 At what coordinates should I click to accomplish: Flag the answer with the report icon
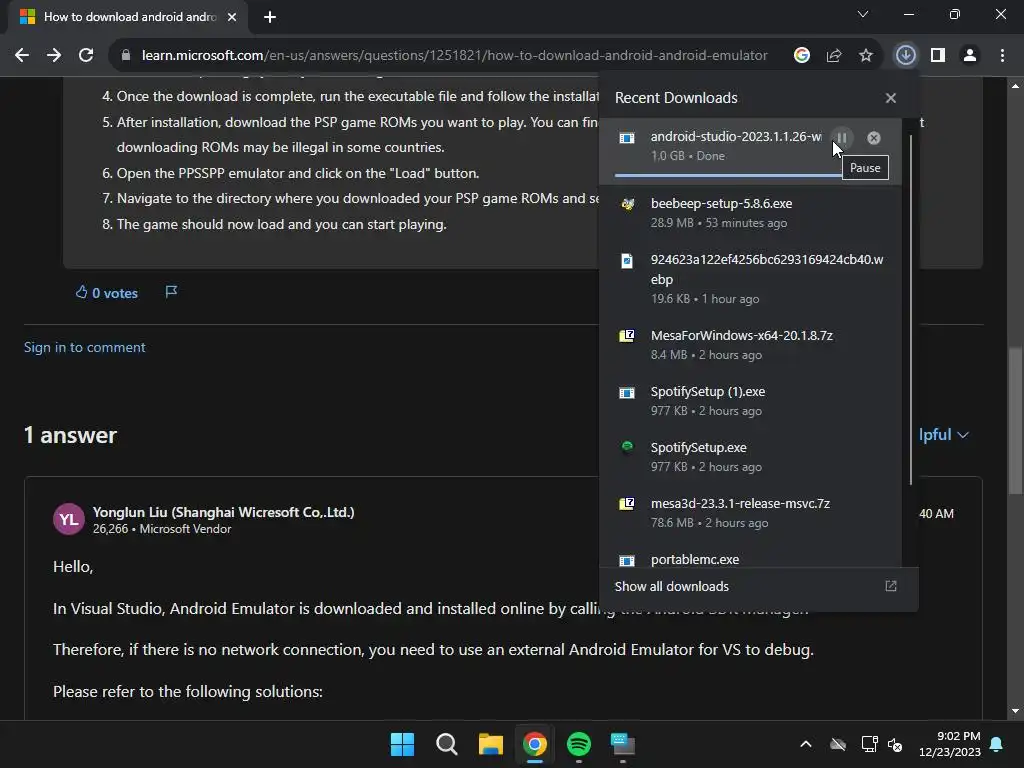[x=171, y=292]
